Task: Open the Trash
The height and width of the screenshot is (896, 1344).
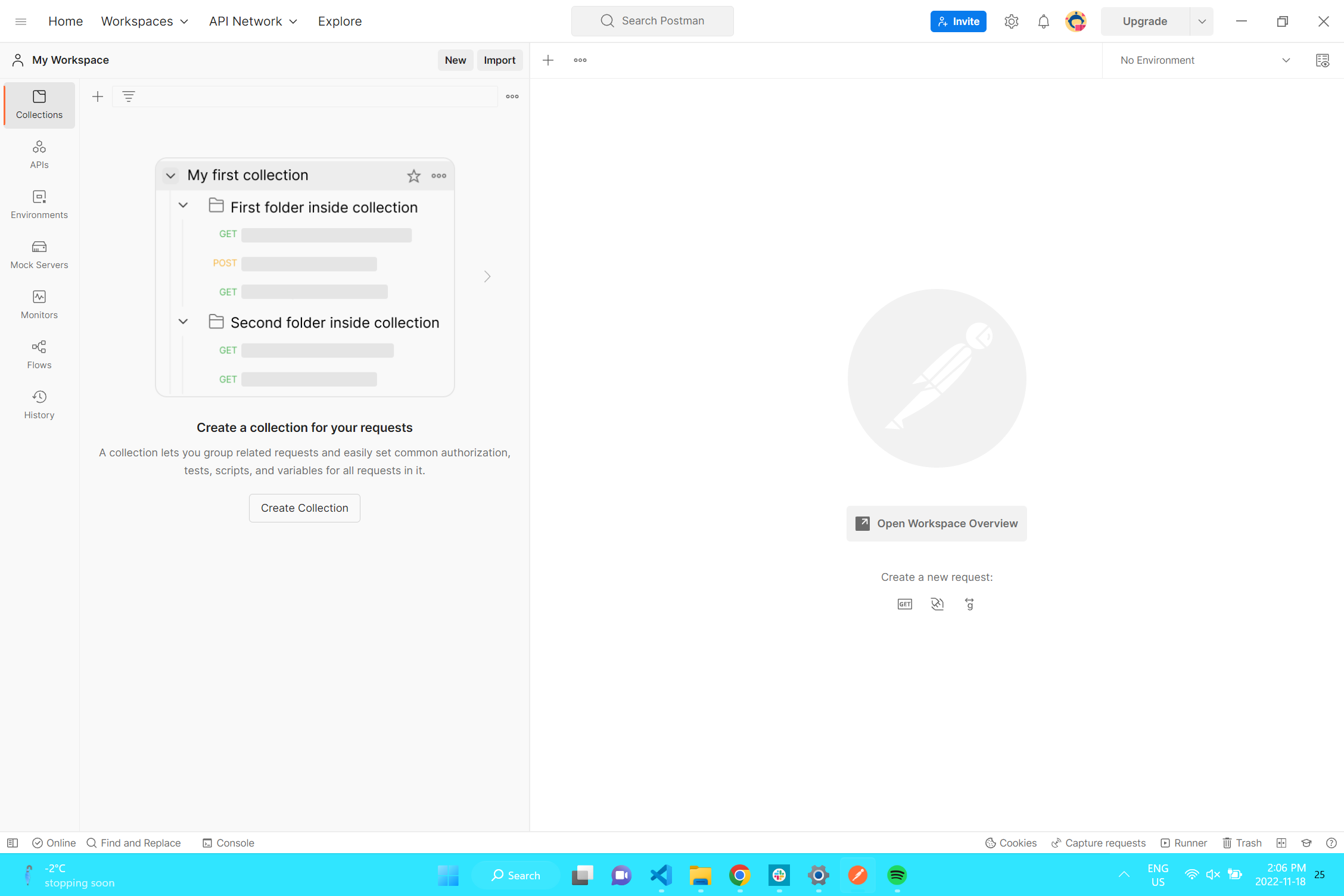Action: coord(1242,843)
